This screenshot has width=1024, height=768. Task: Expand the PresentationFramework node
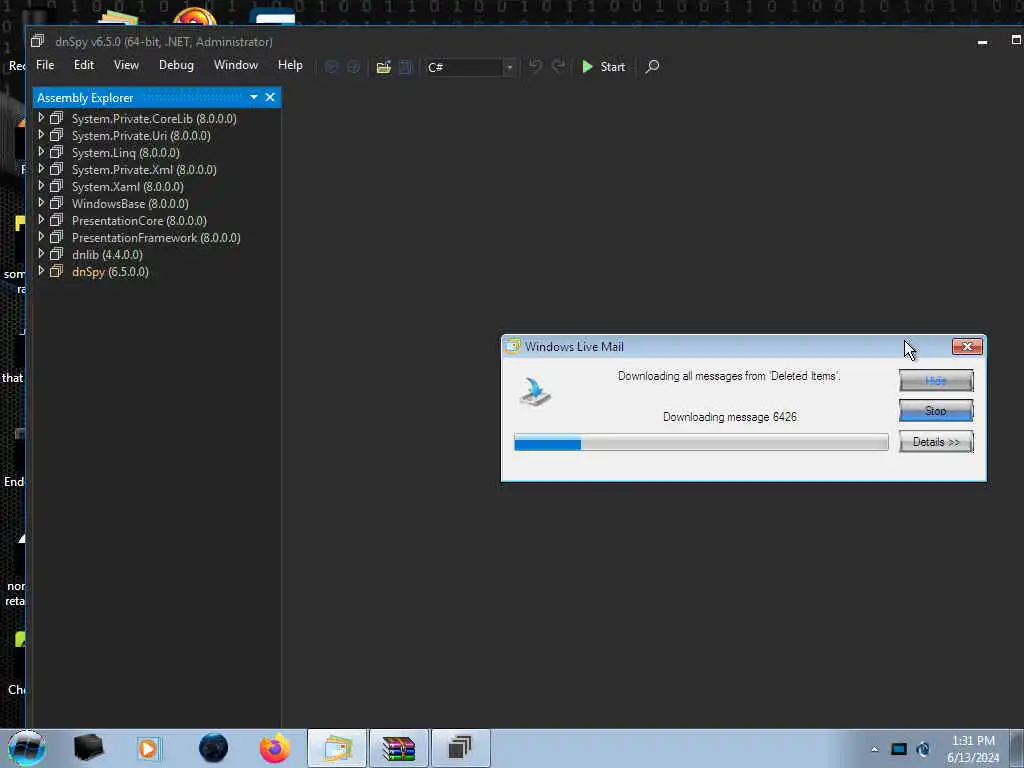[41, 237]
